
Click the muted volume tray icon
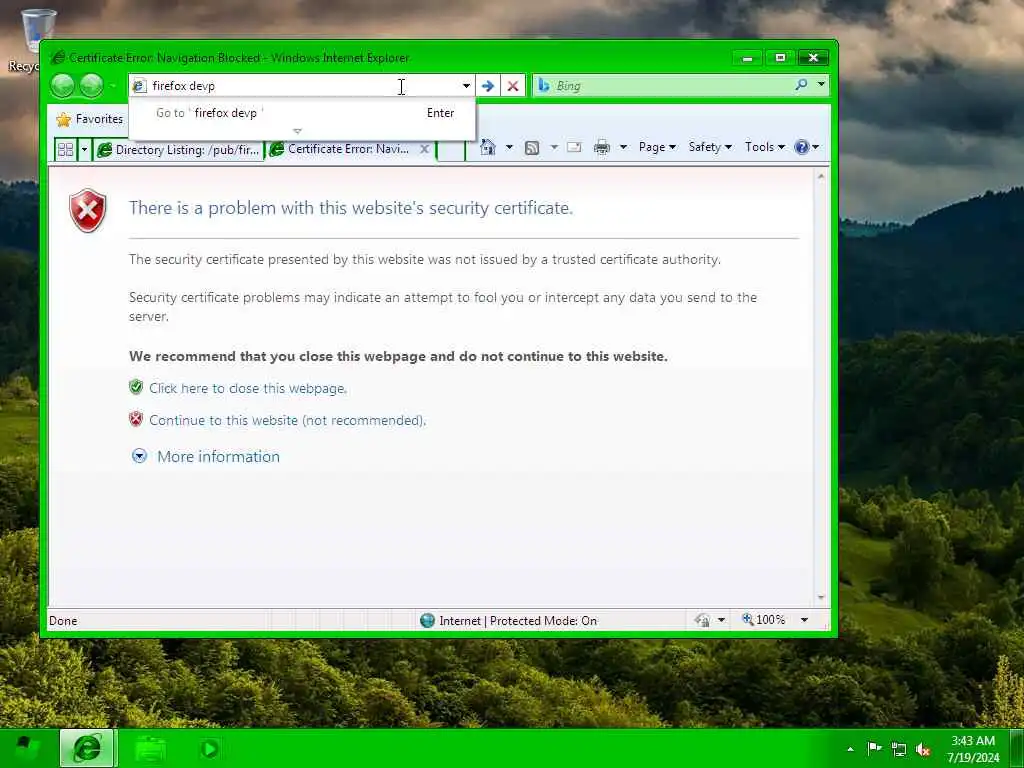pos(923,749)
